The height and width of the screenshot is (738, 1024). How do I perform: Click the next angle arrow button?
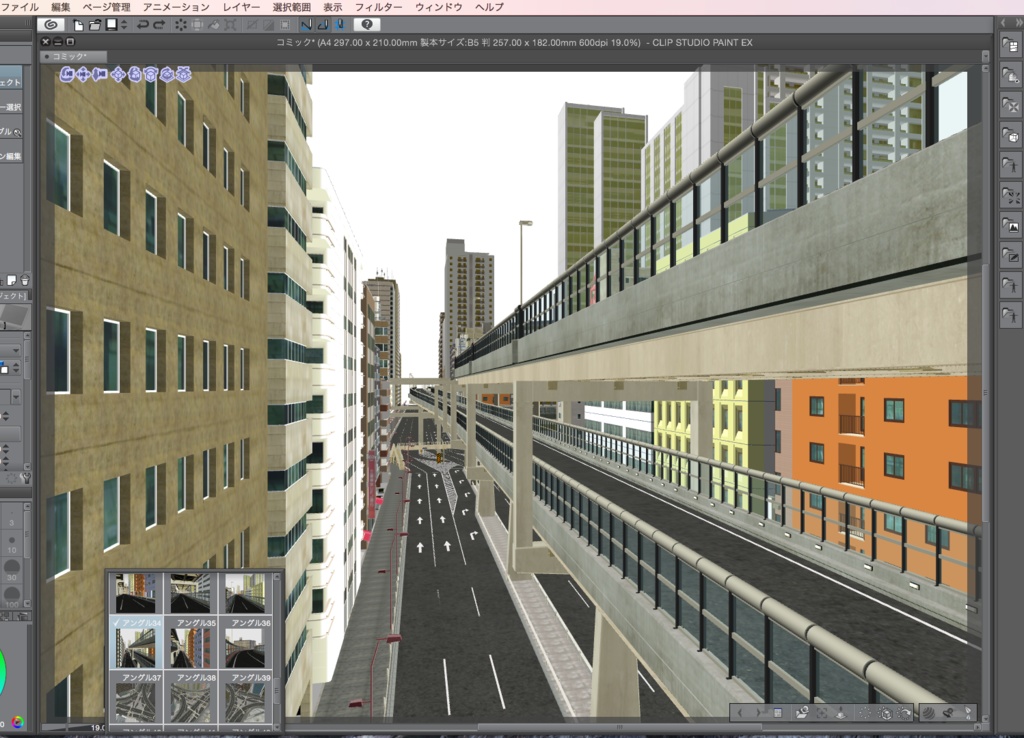coord(758,712)
